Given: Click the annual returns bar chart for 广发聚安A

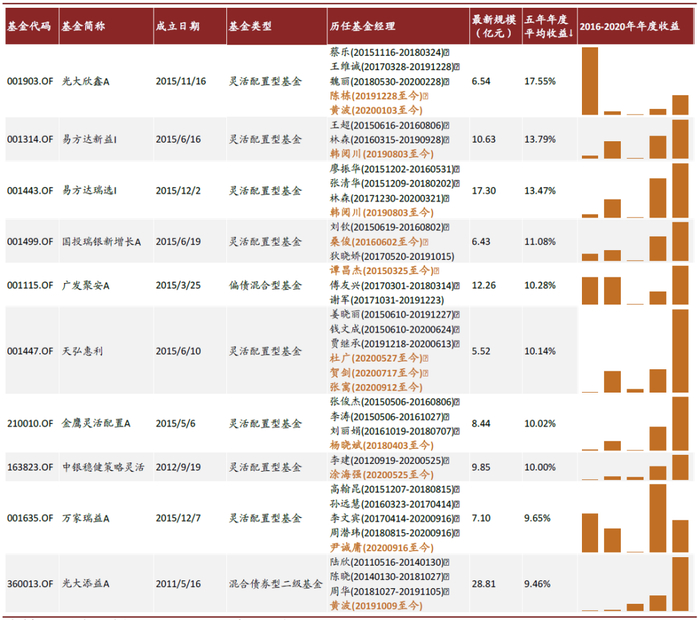Looking at the screenshot, I should (635, 285).
